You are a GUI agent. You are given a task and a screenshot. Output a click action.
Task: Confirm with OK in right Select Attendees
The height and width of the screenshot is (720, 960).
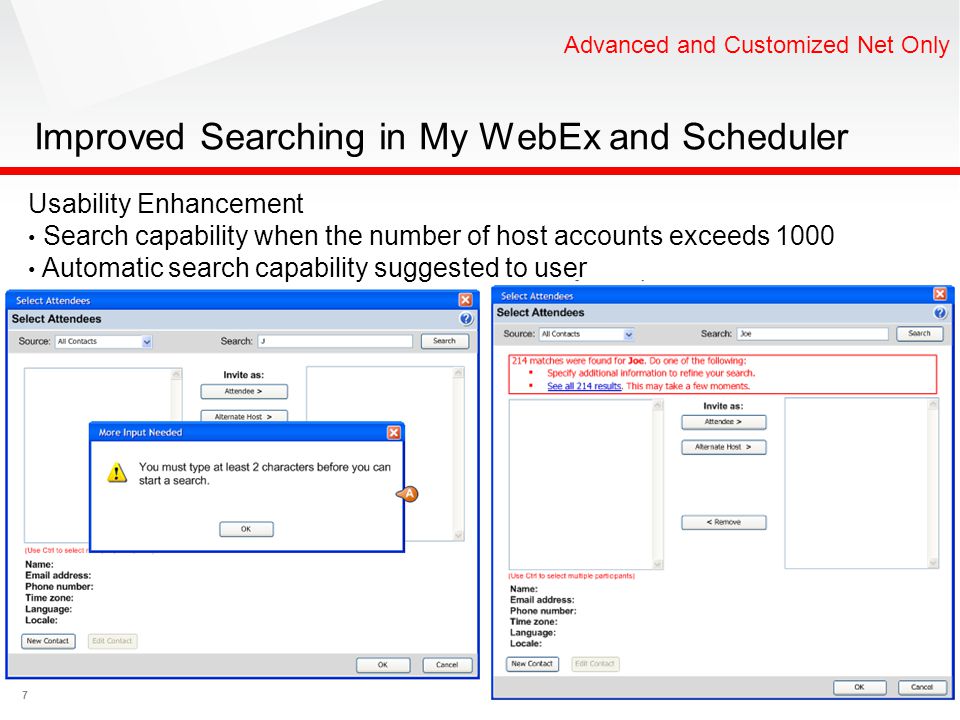860,687
